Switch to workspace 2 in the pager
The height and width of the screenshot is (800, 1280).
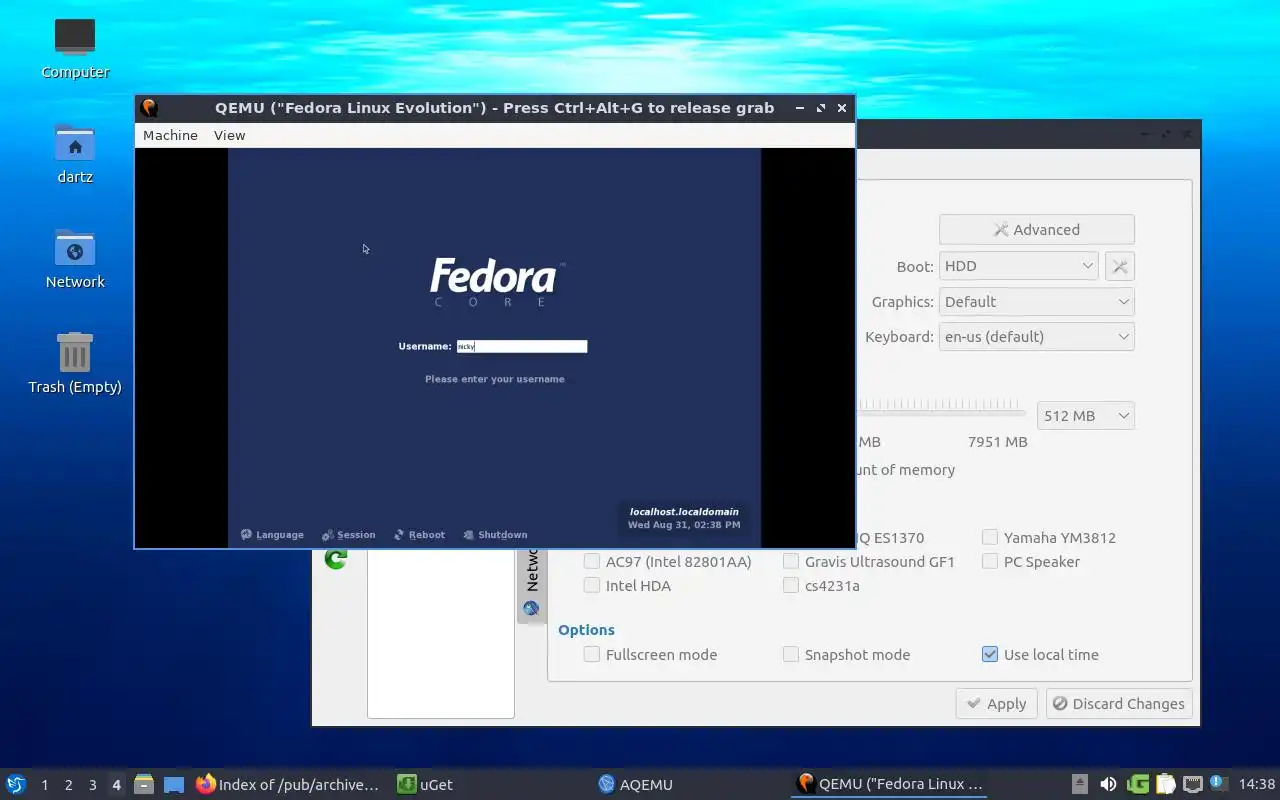pos(68,785)
